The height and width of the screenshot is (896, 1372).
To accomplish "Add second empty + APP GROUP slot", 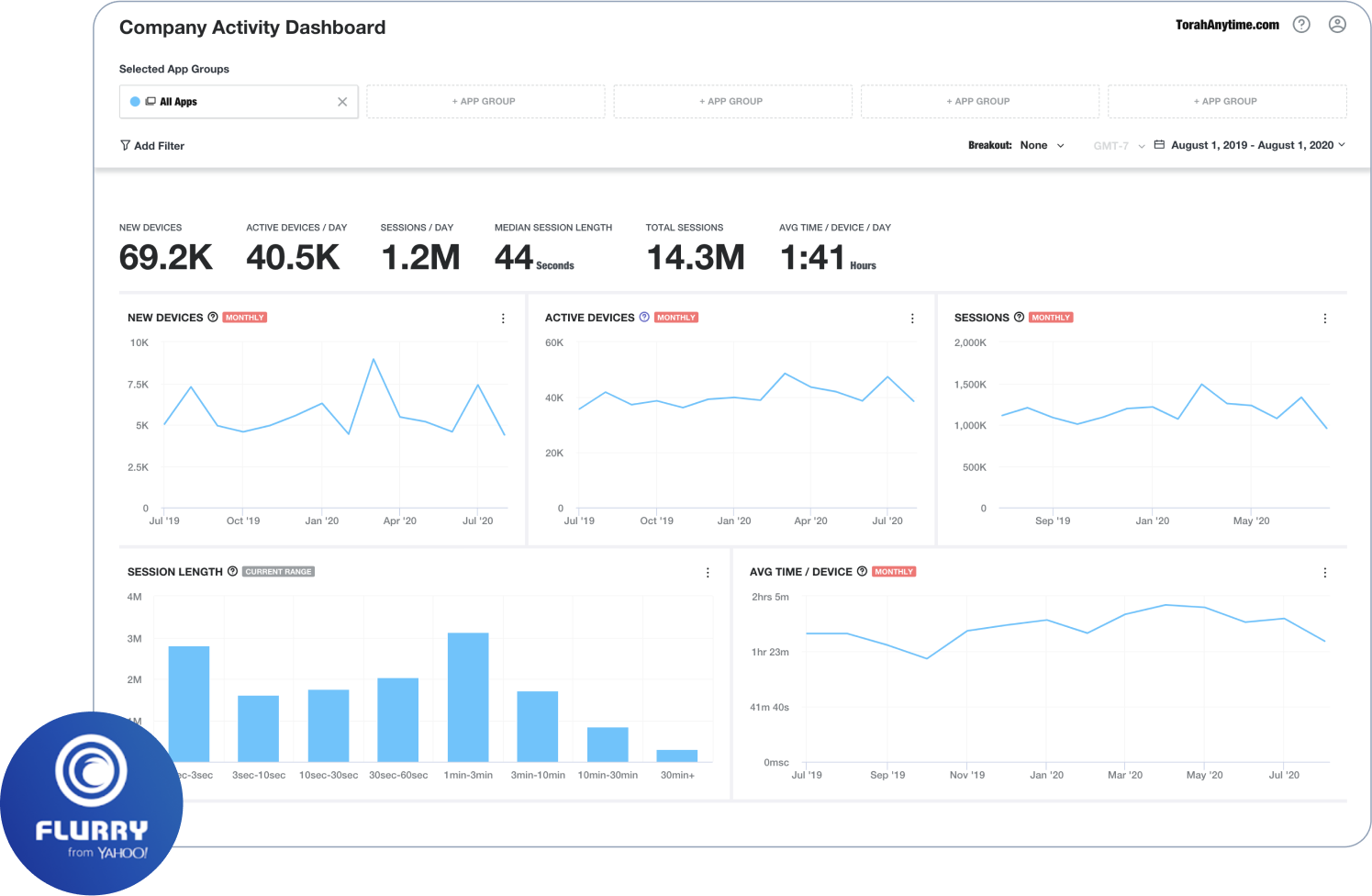I will click(732, 102).
